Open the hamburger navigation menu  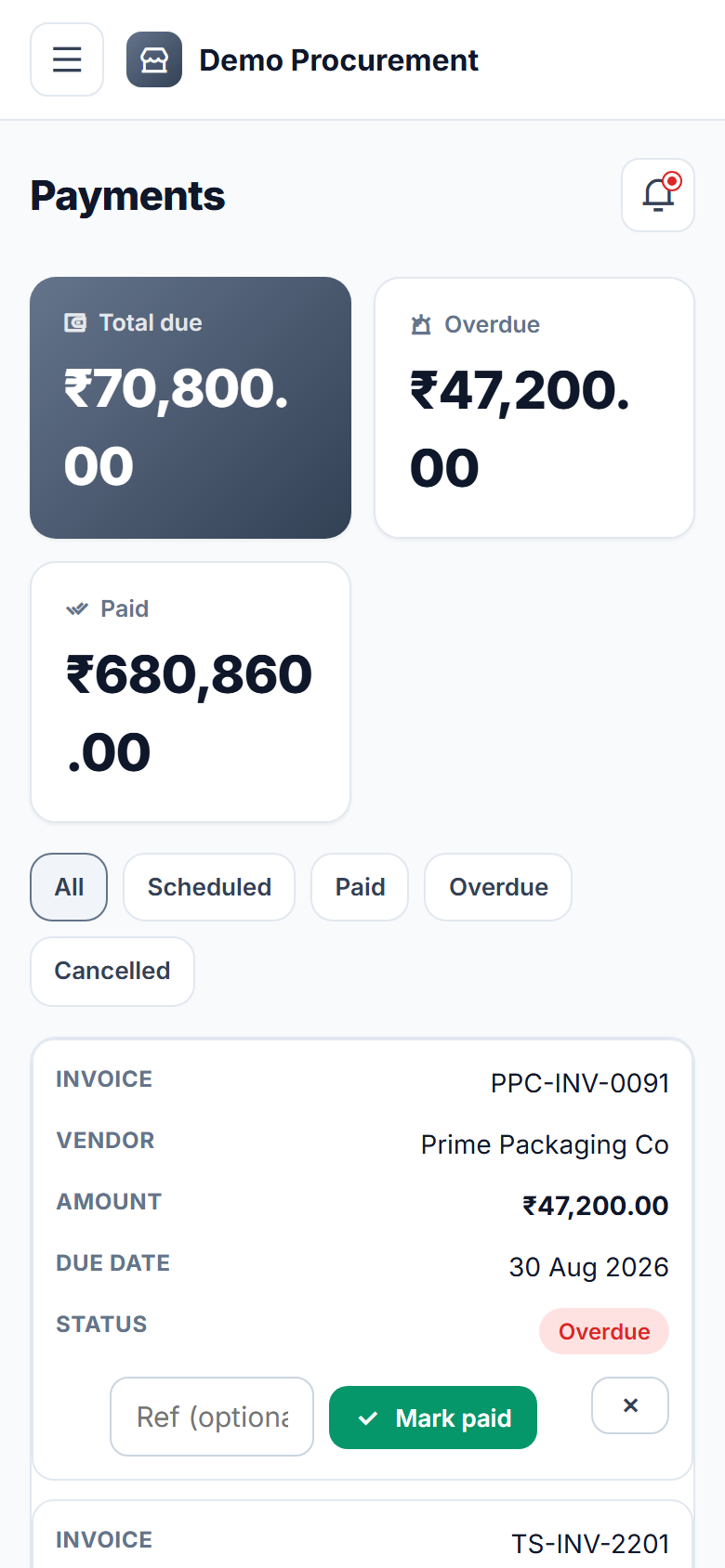(67, 59)
